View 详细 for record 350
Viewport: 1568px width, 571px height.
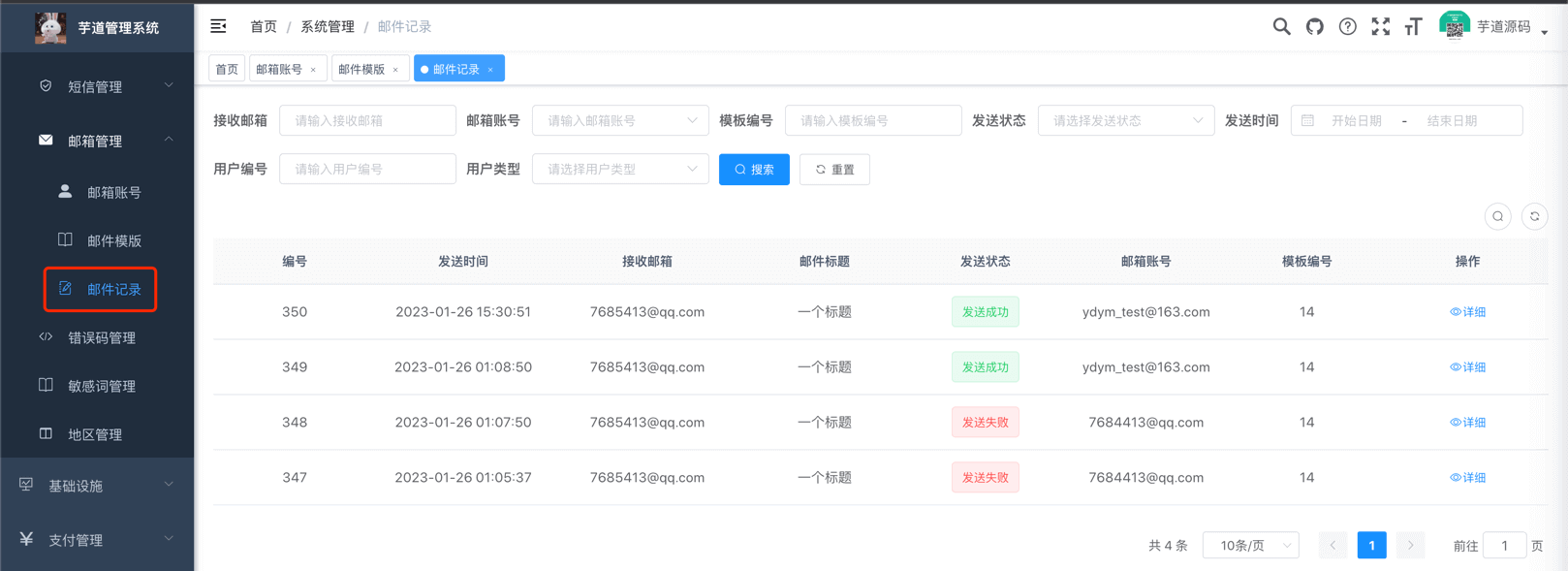pyautogui.click(x=1467, y=312)
